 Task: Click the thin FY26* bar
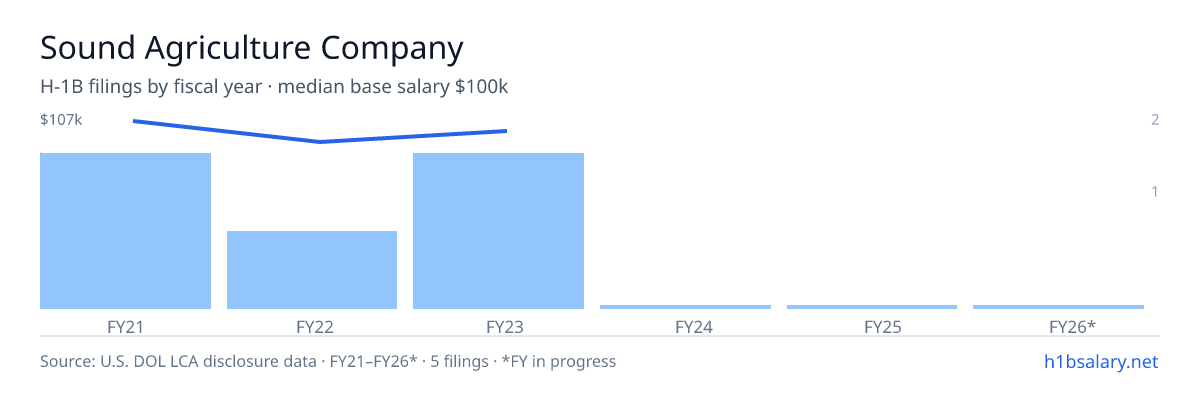pos(1058,307)
